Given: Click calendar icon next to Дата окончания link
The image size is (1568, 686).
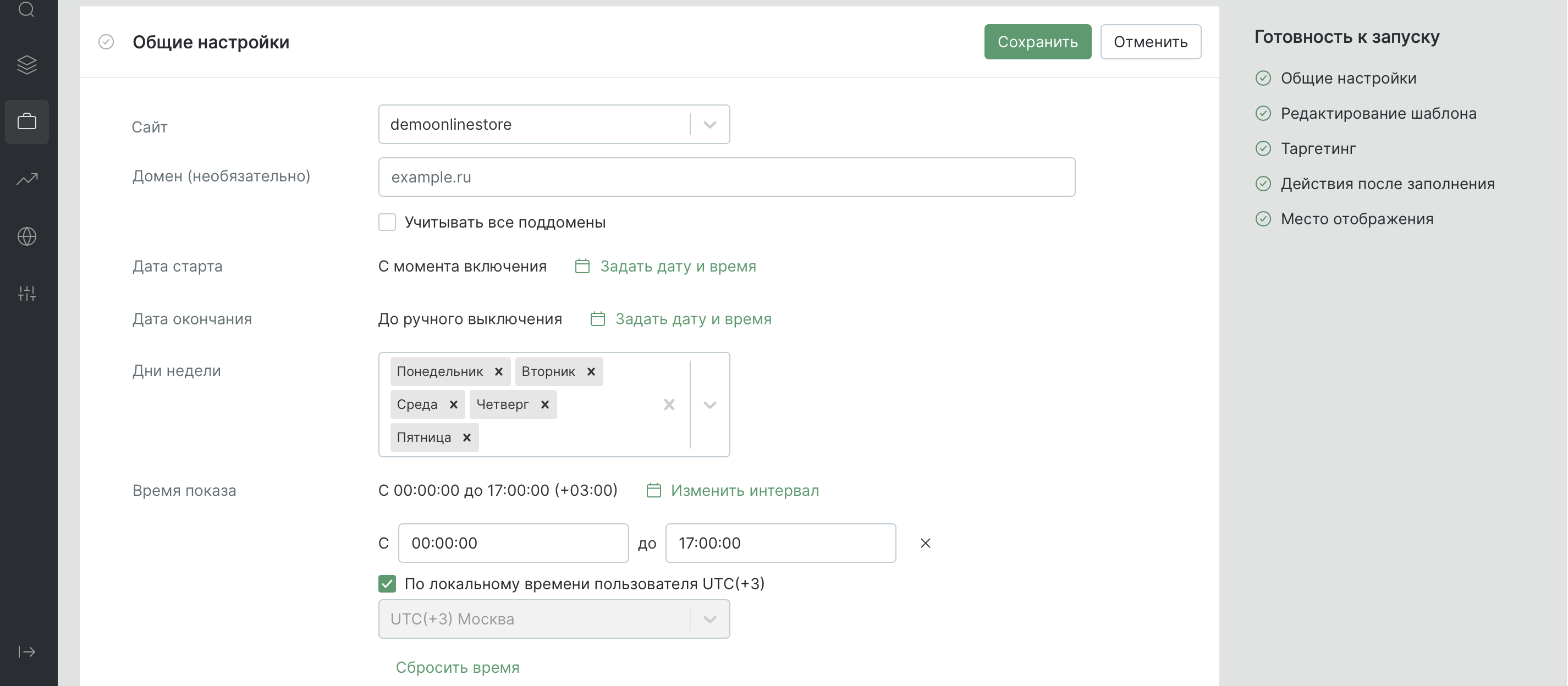Looking at the screenshot, I should [598, 319].
